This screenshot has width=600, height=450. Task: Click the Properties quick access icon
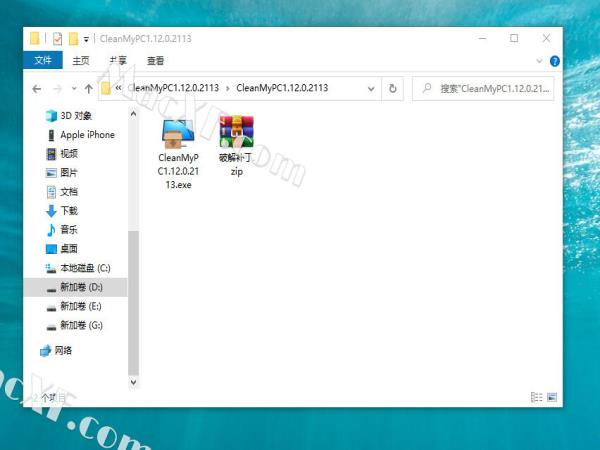(57, 39)
